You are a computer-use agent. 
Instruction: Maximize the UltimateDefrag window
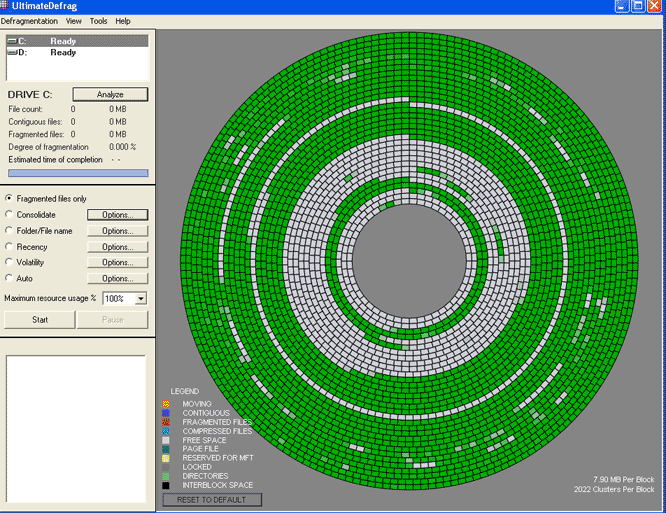click(638, 6)
